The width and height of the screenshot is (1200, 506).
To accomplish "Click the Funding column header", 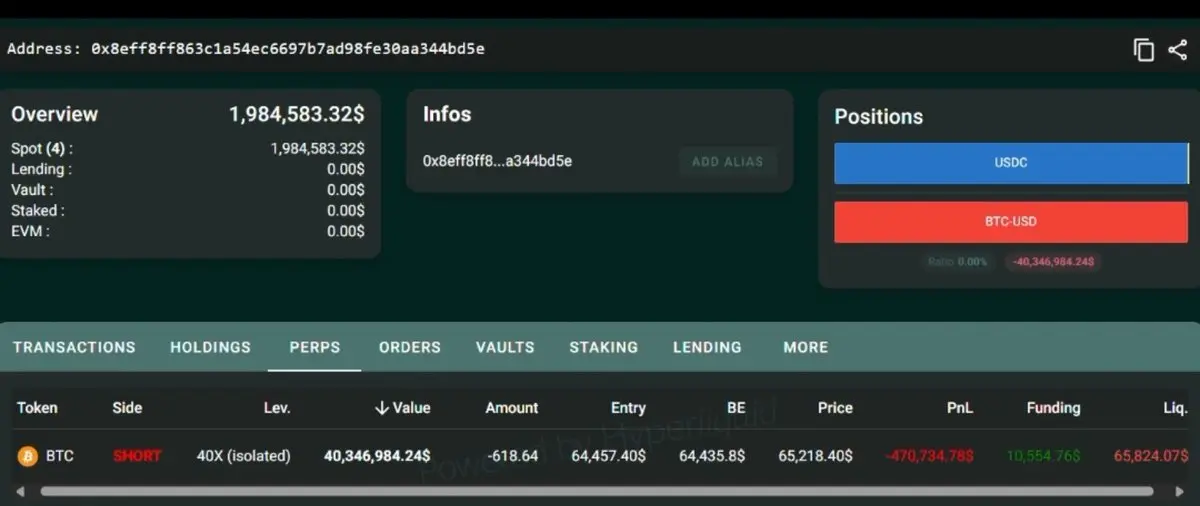I will tap(1053, 408).
